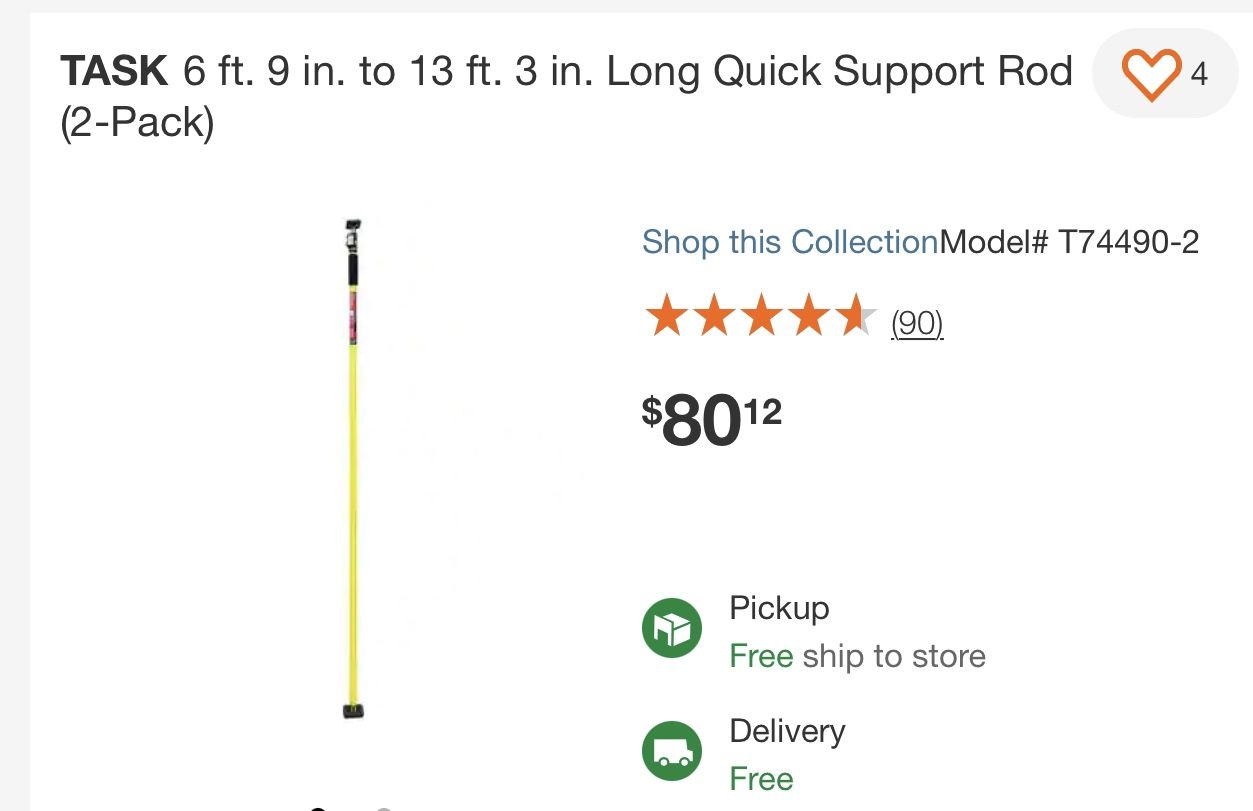This screenshot has width=1253, height=811.
Task: Click the green Pickup box icon
Action: tap(671, 629)
